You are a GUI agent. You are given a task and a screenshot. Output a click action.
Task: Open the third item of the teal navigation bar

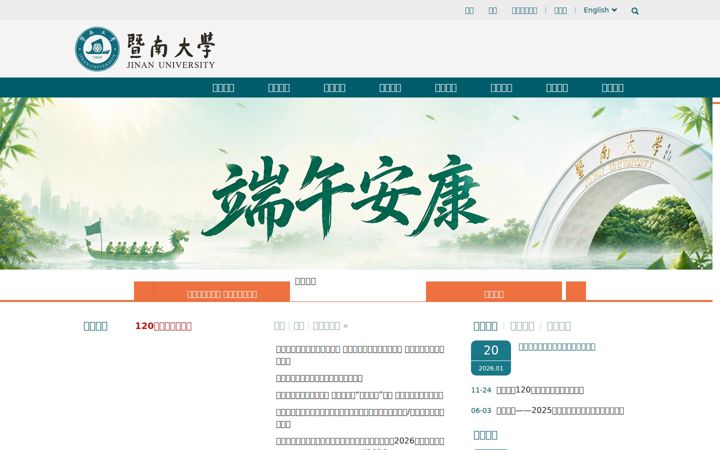click(334, 88)
